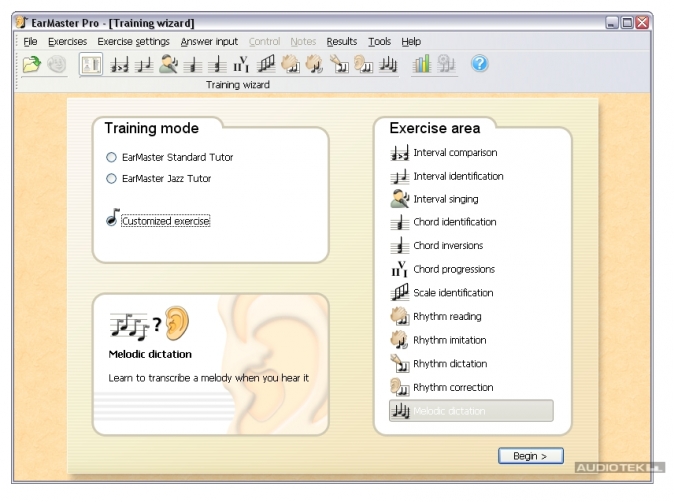Close the EarMaster Pro window
The image size is (674, 502).
click(x=642, y=22)
